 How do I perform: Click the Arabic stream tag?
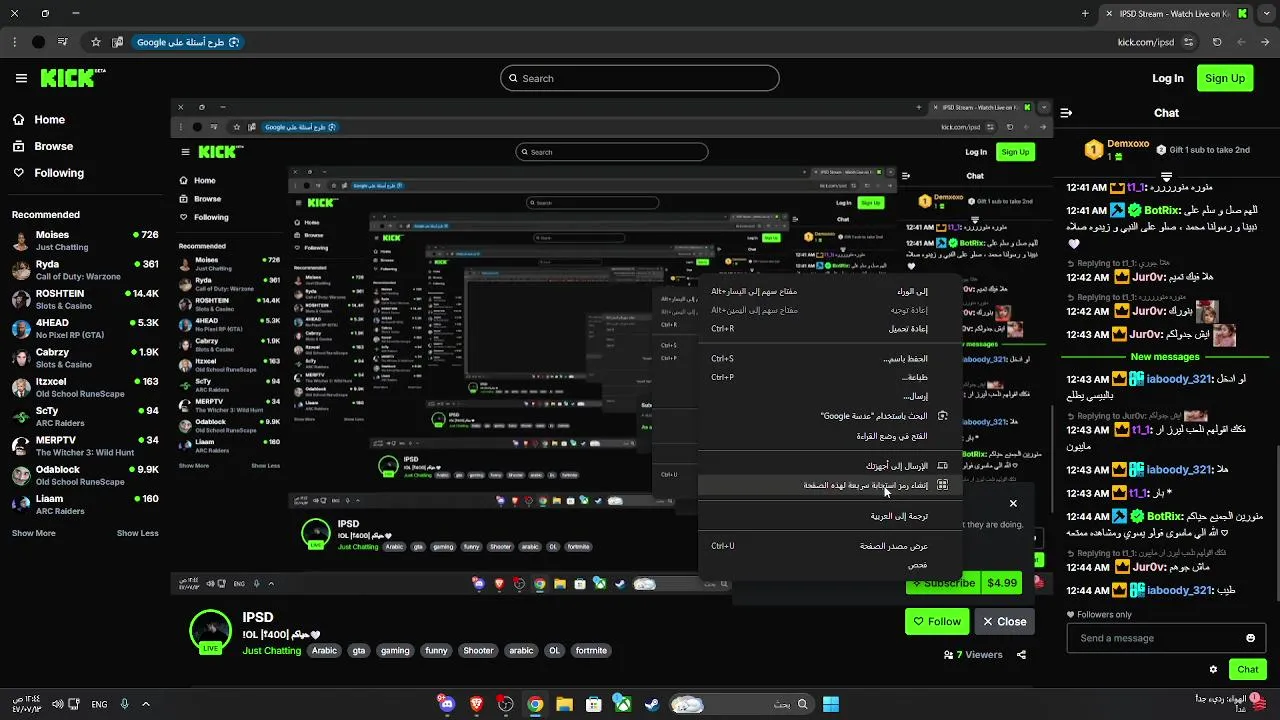pyautogui.click(x=324, y=650)
